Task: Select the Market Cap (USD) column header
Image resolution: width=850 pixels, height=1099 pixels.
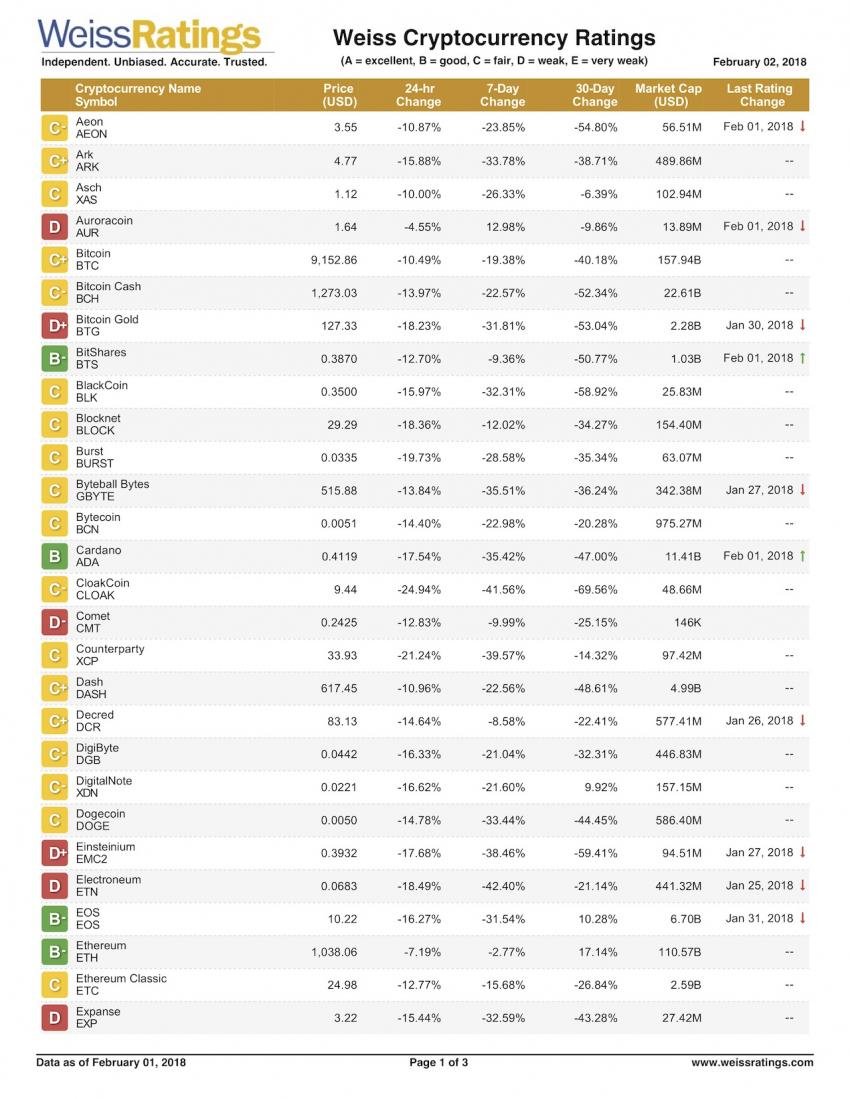Action: coord(668,95)
